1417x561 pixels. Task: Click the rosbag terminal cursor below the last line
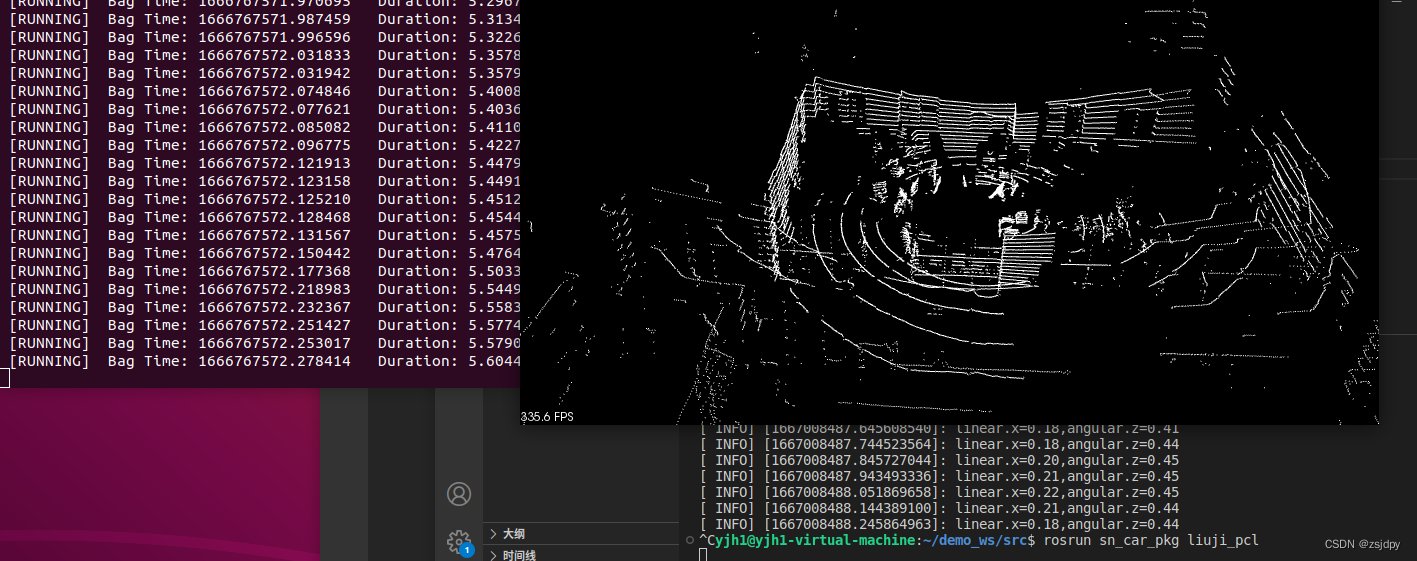4,378
